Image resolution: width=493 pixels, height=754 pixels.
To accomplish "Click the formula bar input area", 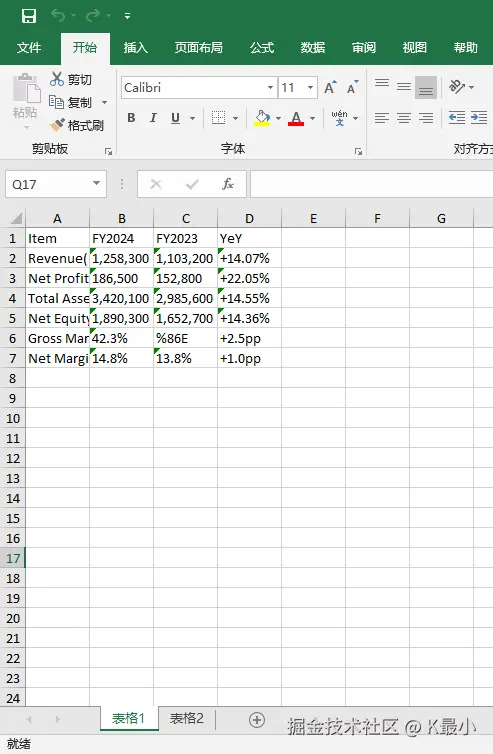I will [x=371, y=184].
